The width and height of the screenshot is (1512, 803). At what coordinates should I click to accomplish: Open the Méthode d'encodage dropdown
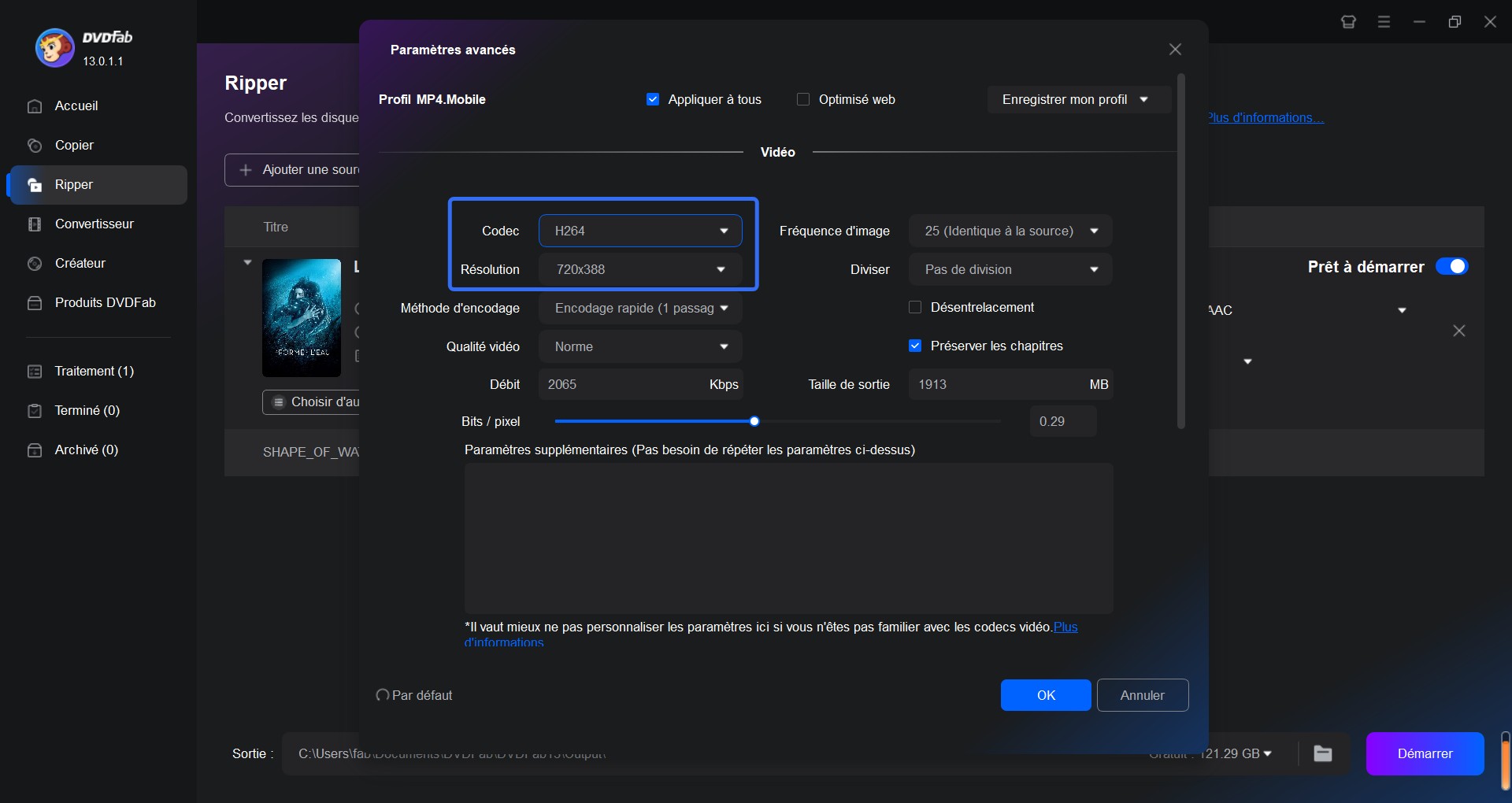640,308
